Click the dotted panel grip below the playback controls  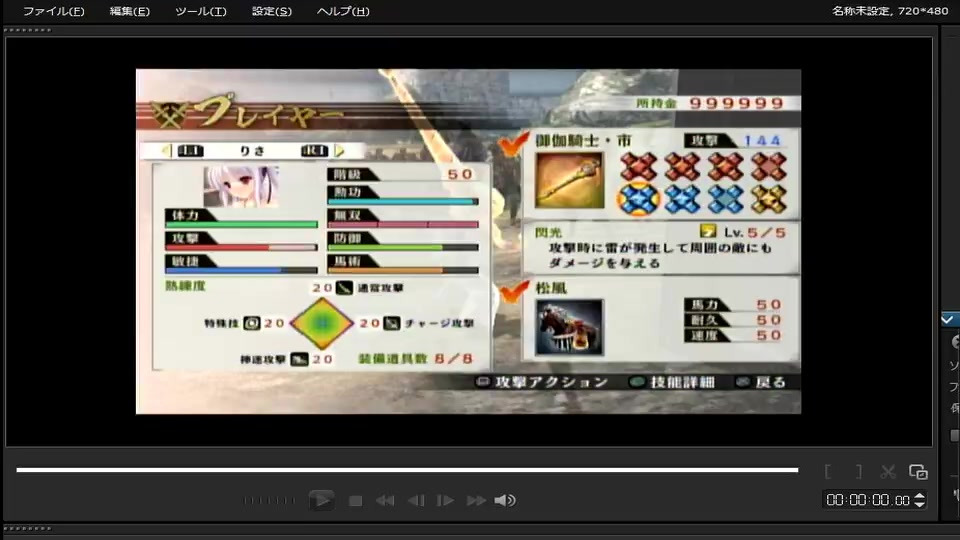pyautogui.click(x=28, y=528)
